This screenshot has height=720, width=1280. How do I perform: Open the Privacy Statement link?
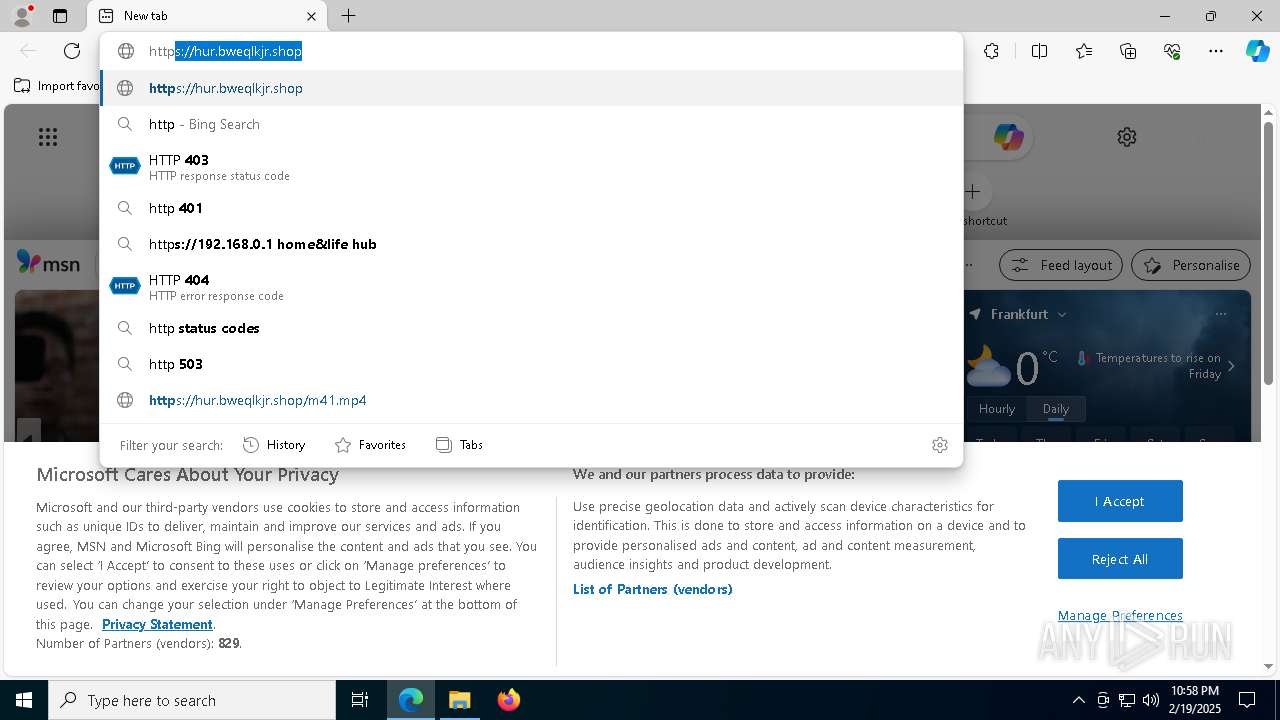157,624
